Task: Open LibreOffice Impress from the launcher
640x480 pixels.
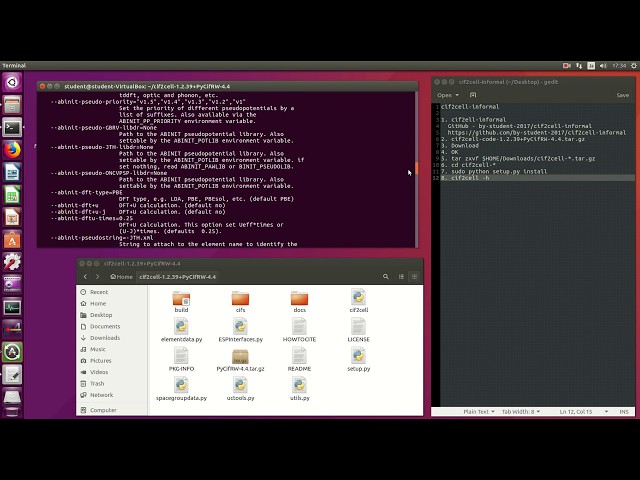Action: [x=12, y=218]
